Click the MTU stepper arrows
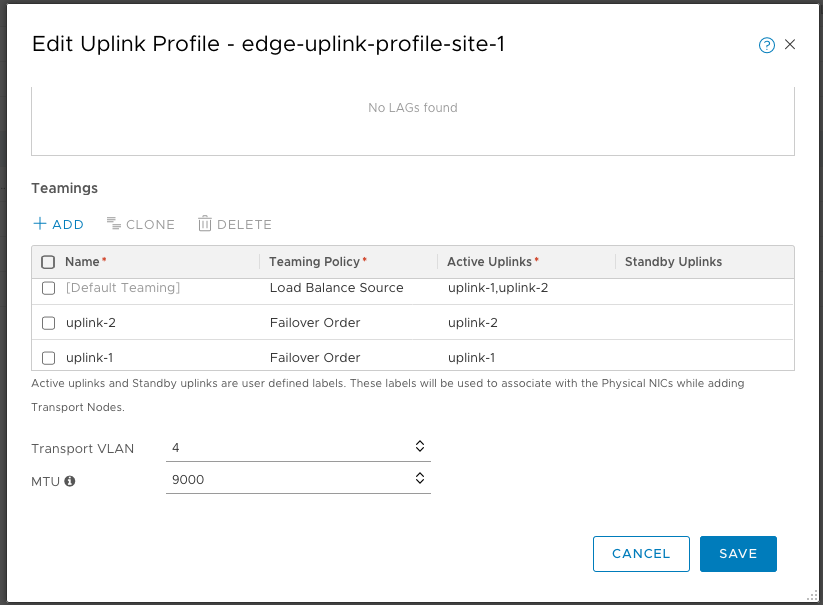This screenshot has width=823, height=605. point(420,479)
